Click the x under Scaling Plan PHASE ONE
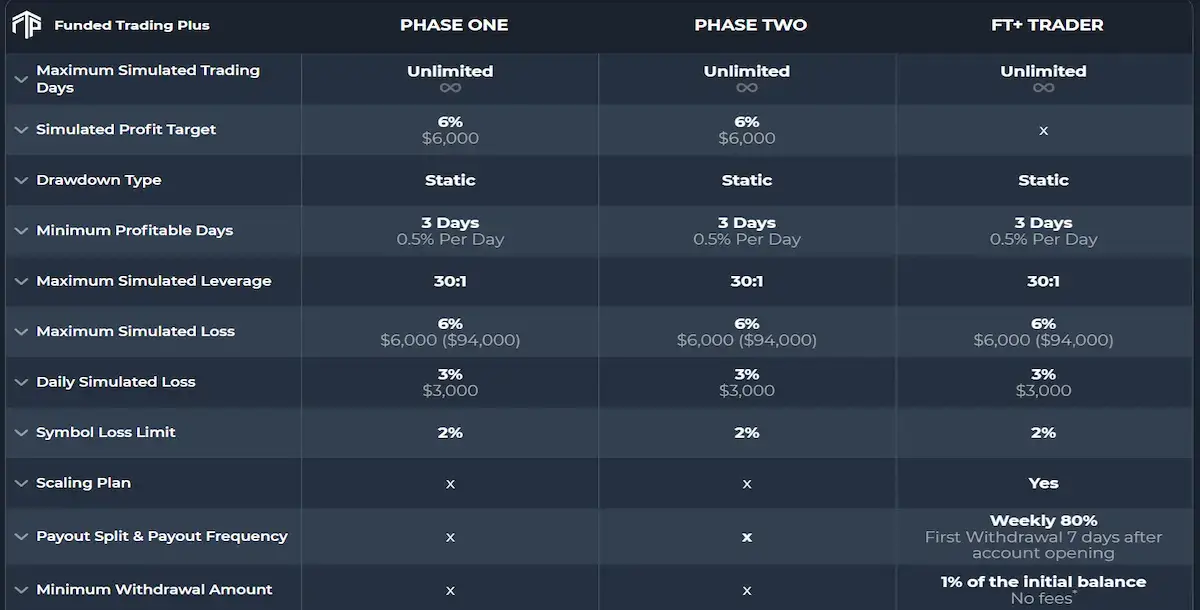This screenshot has height=610, width=1200. (450, 483)
